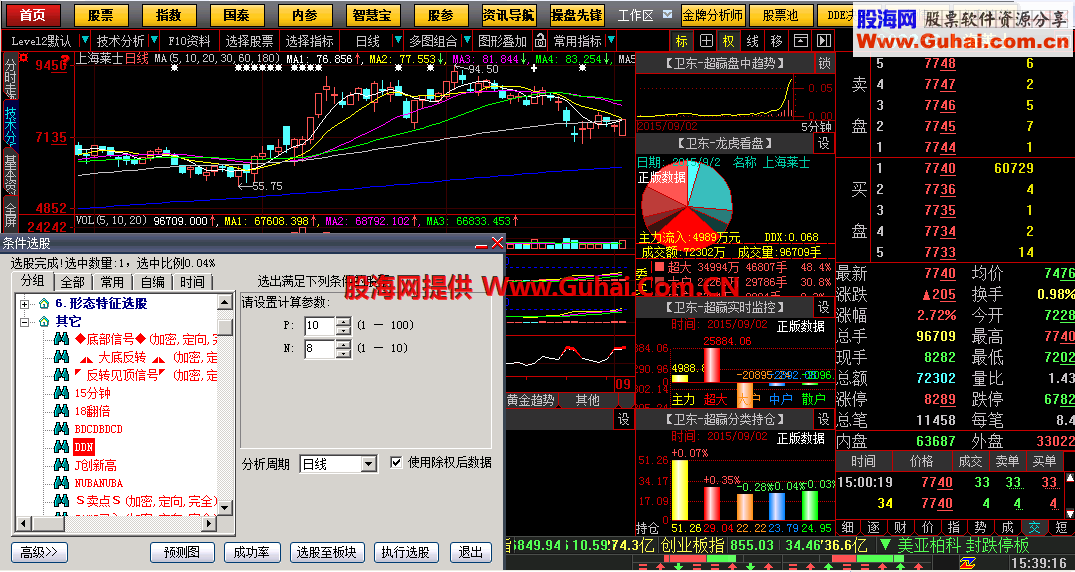The height and width of the screenshot is (572, 1075).
Task: Click the grid crosshair toolbar icon
Action: click(x=705, y=40)
